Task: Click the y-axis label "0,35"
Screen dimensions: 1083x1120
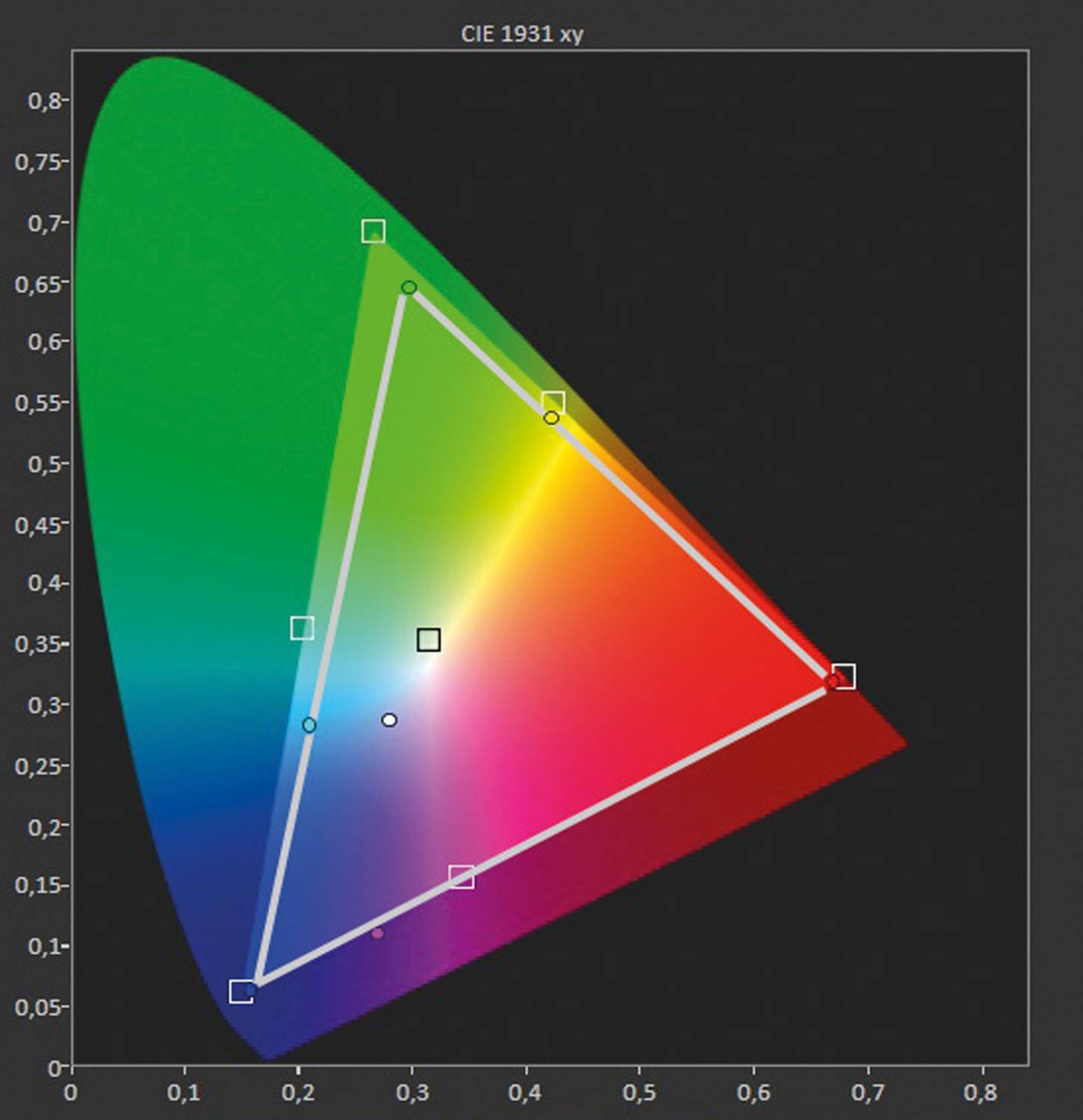Action: [37, 644]
